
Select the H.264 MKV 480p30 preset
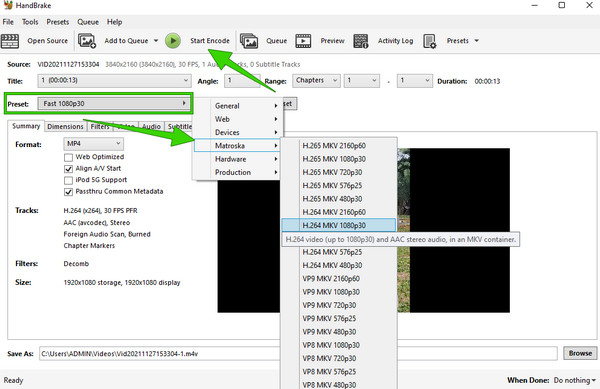(x=339, y=265)
